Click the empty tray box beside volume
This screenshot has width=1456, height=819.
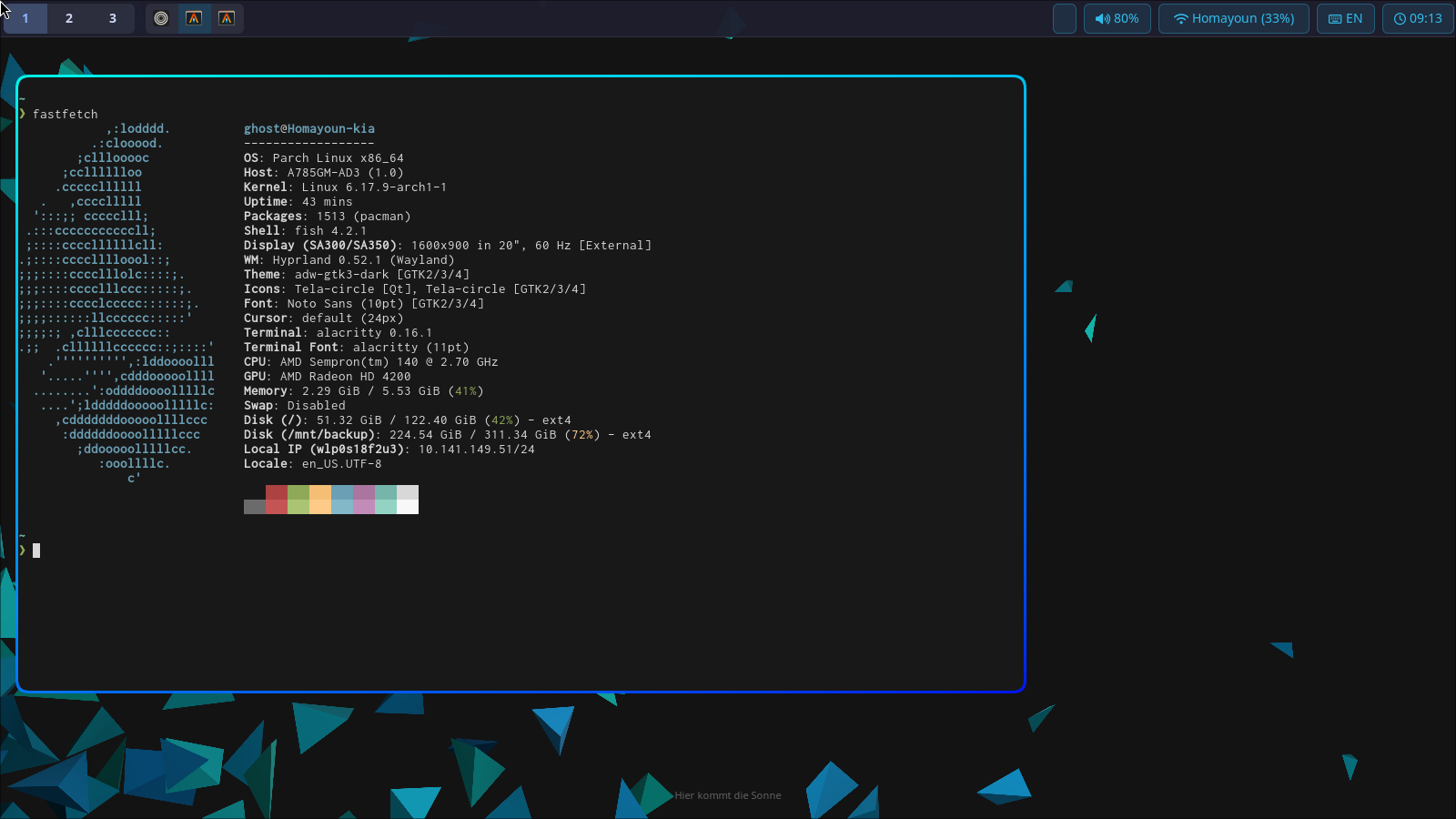(1064, 18)
